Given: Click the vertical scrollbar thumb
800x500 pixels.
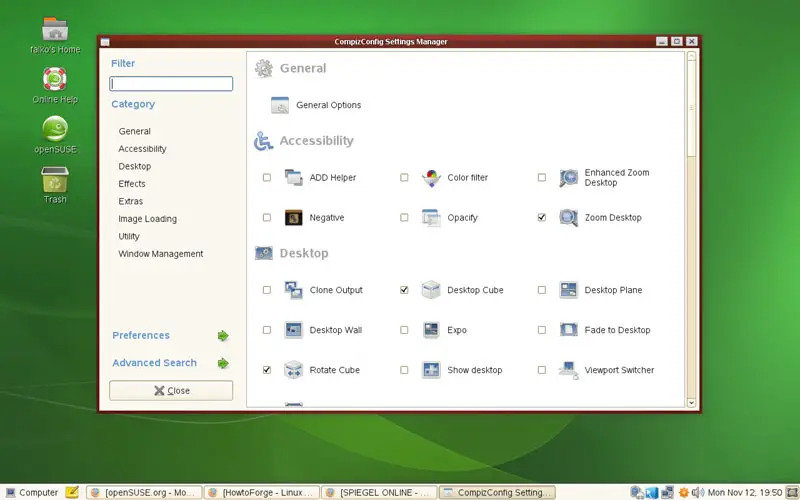Looking at the screenshot, I should point(691,109).
